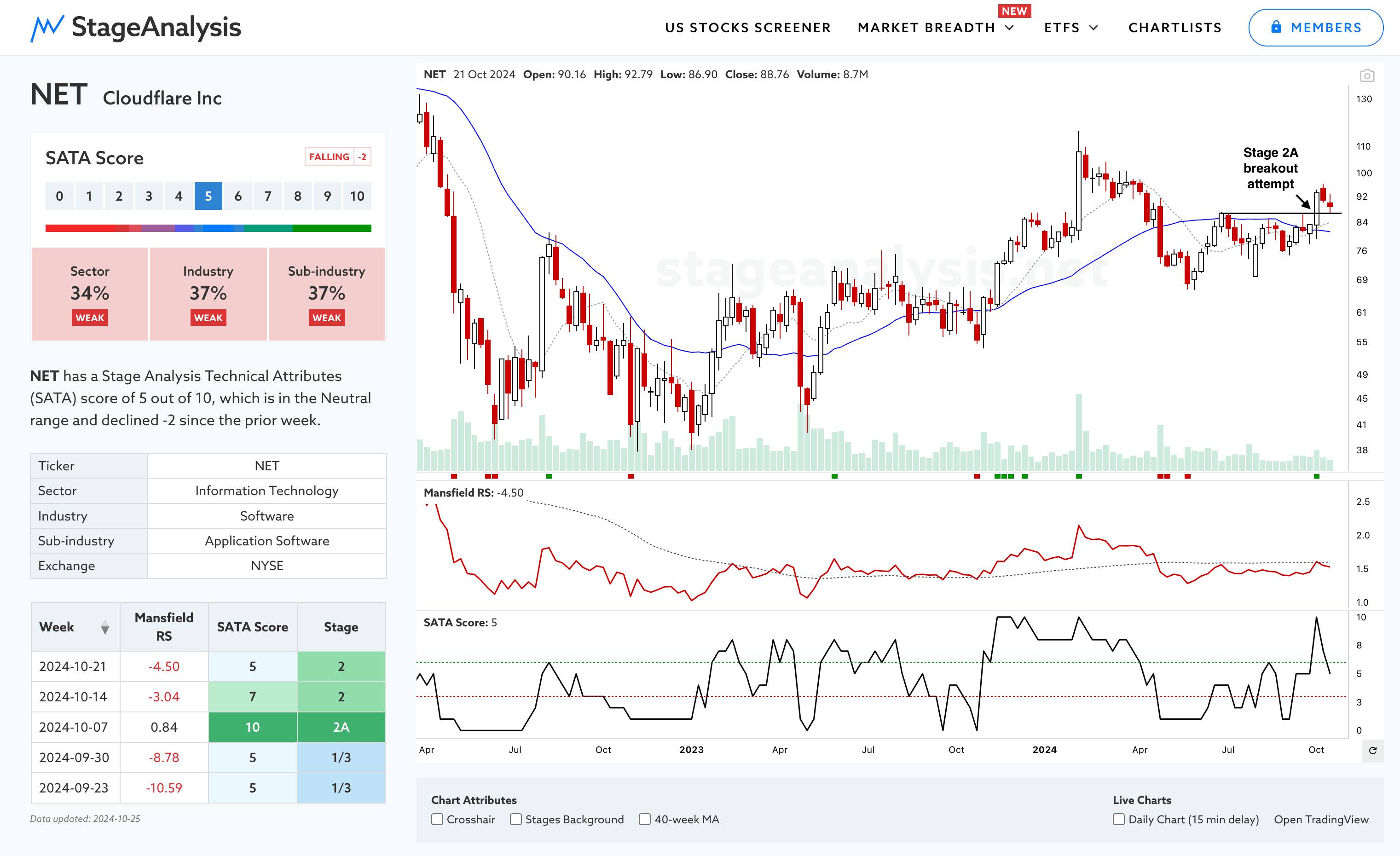Take chart snapshot with camera icon
This screenshot has width=1400, height=856.
[x=1367, y=75]
